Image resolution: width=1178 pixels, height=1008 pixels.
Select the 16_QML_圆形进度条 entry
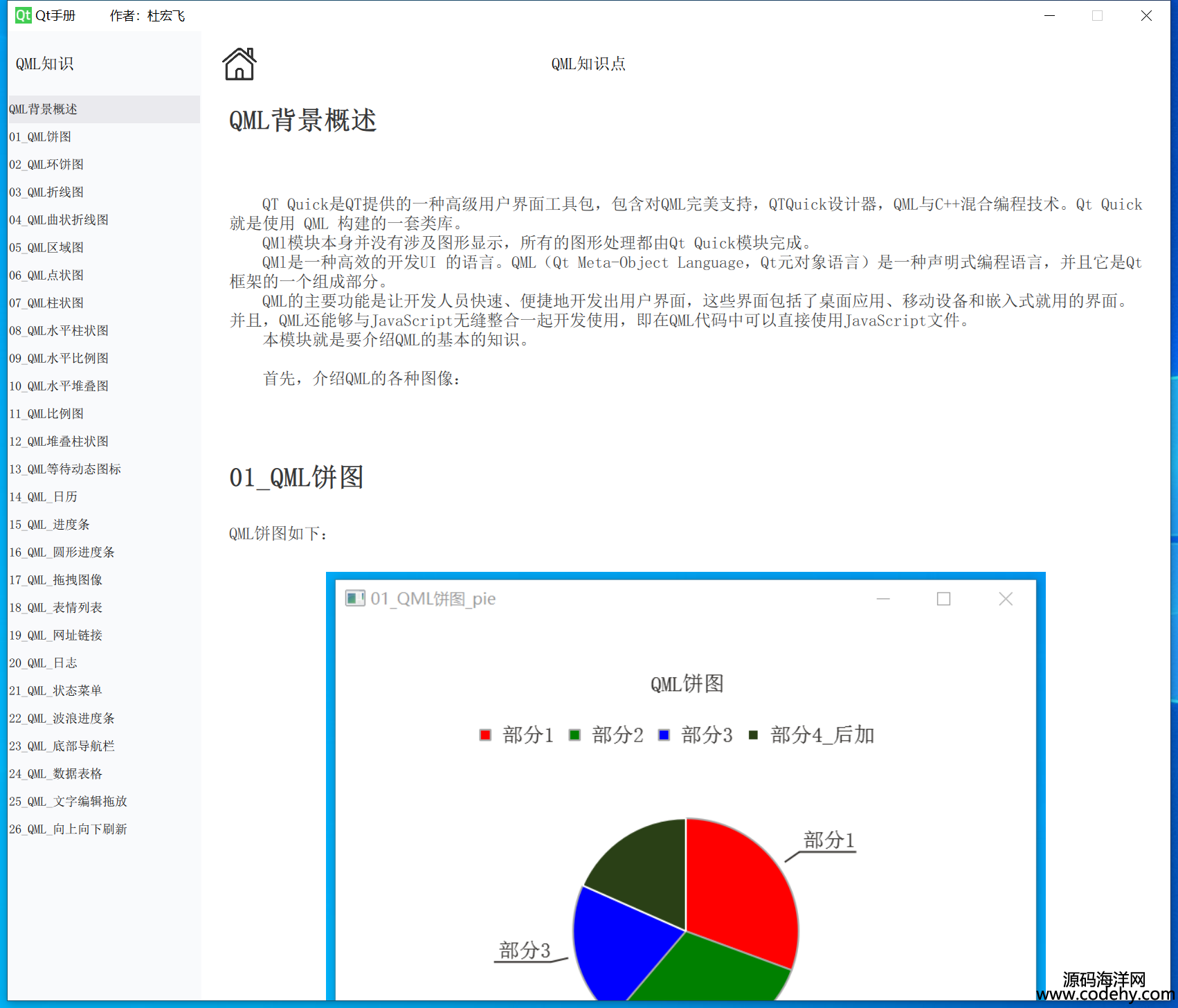pos(104,552)
